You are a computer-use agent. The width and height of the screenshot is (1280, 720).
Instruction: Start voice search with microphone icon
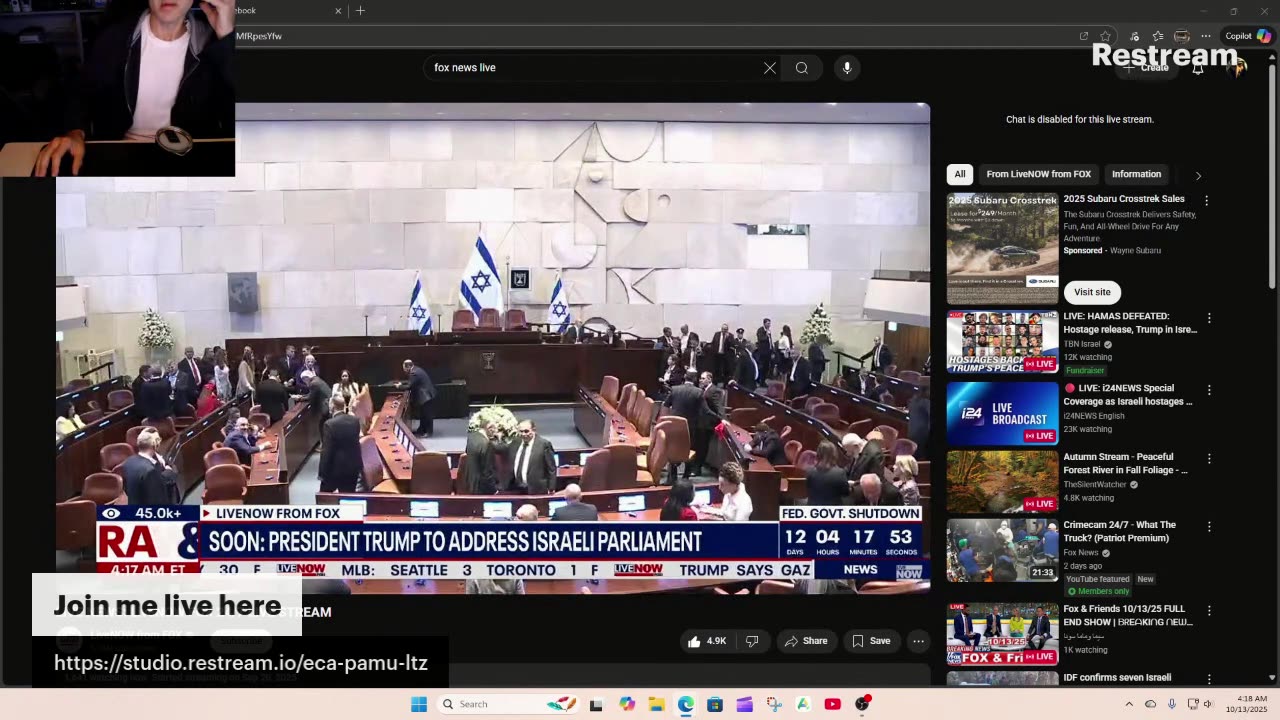[x=847, y=68]
